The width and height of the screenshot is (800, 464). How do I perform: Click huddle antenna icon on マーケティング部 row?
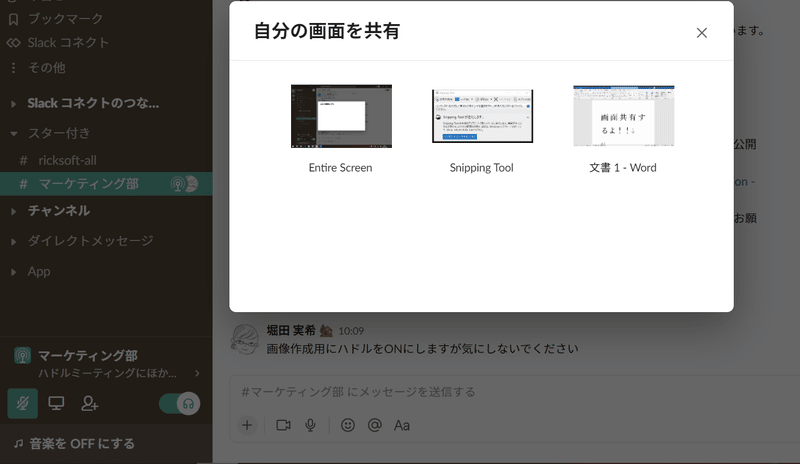click(177, 184)
